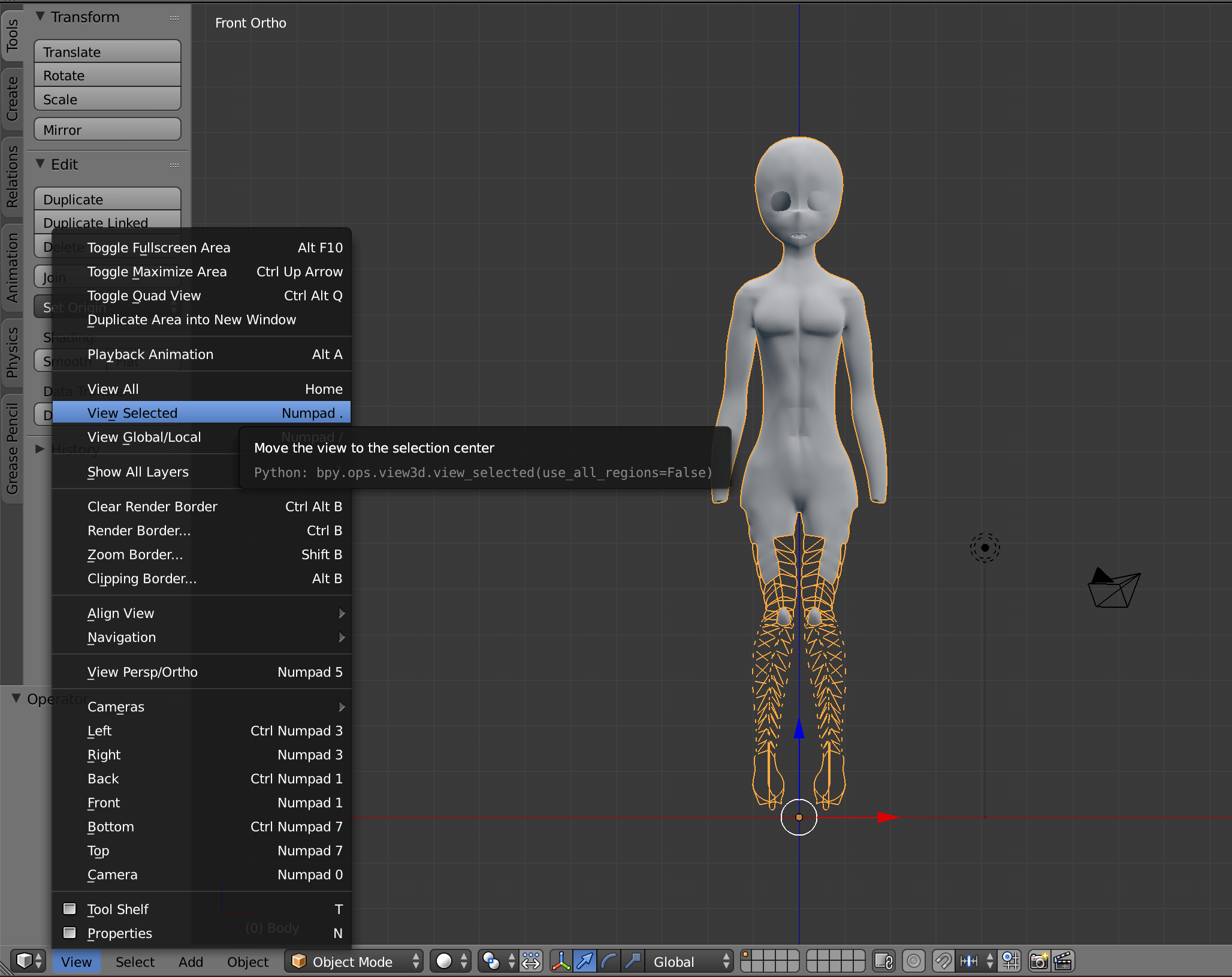
Task: Click the Translate button
Action: tap(108, 52)
